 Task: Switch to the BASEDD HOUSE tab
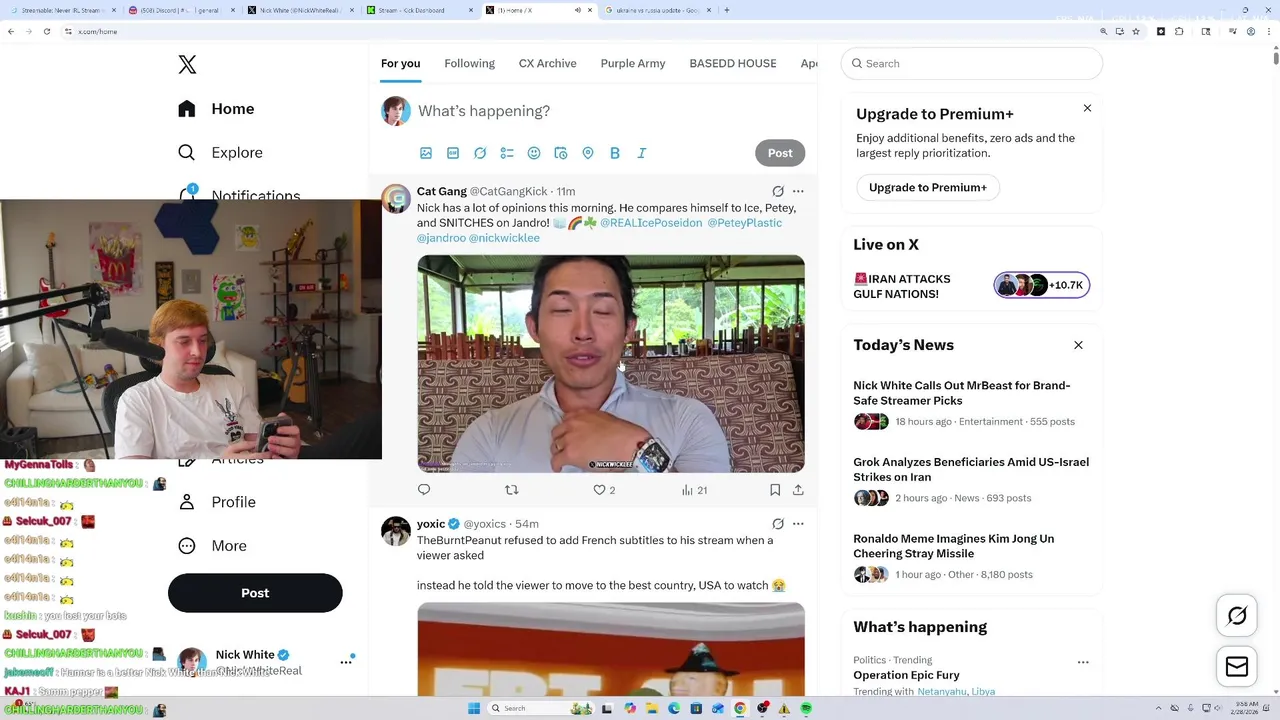click(732, 63)
